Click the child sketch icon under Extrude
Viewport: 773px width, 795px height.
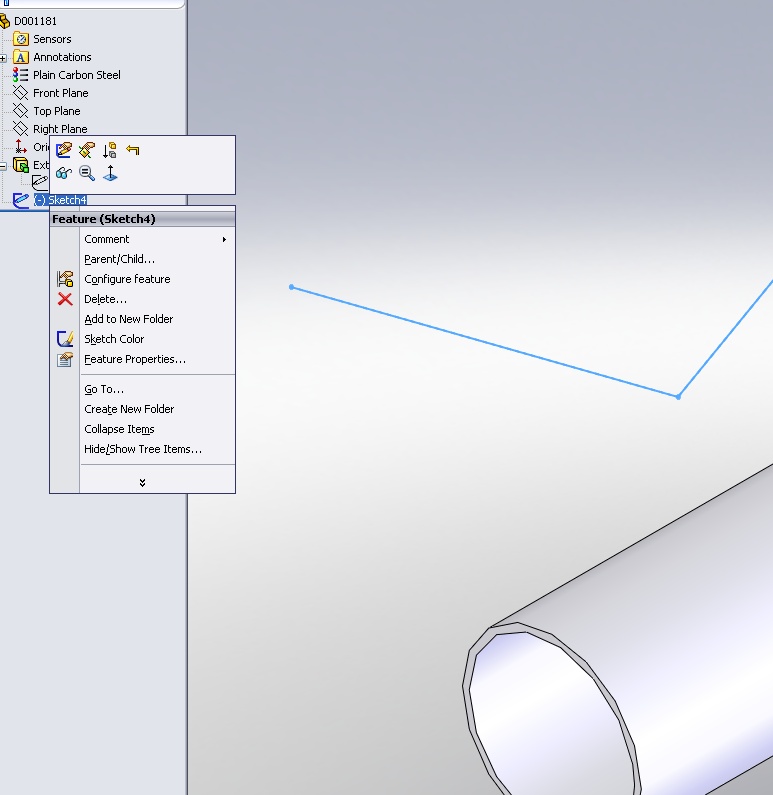40,182
